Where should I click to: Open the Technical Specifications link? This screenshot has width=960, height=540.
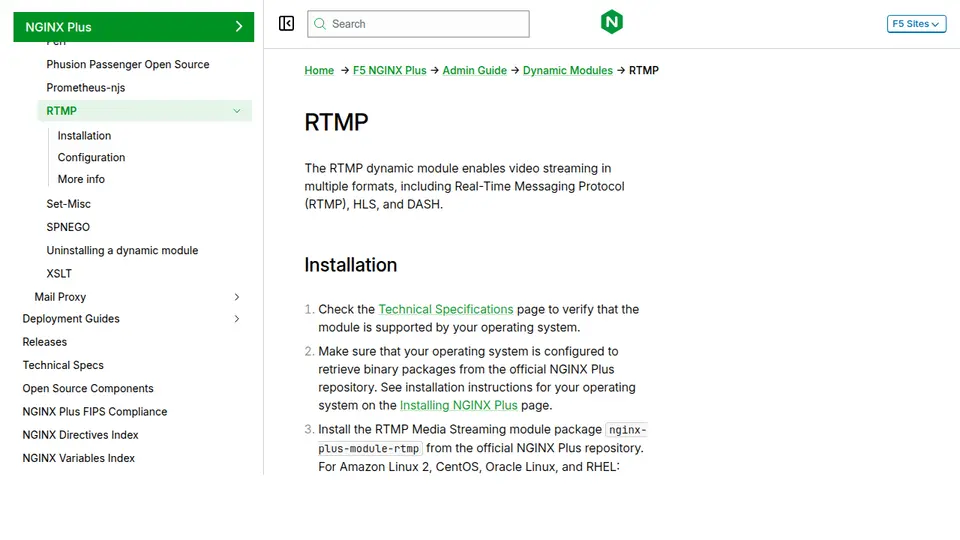pyautogui.click(x=446, y=309)
